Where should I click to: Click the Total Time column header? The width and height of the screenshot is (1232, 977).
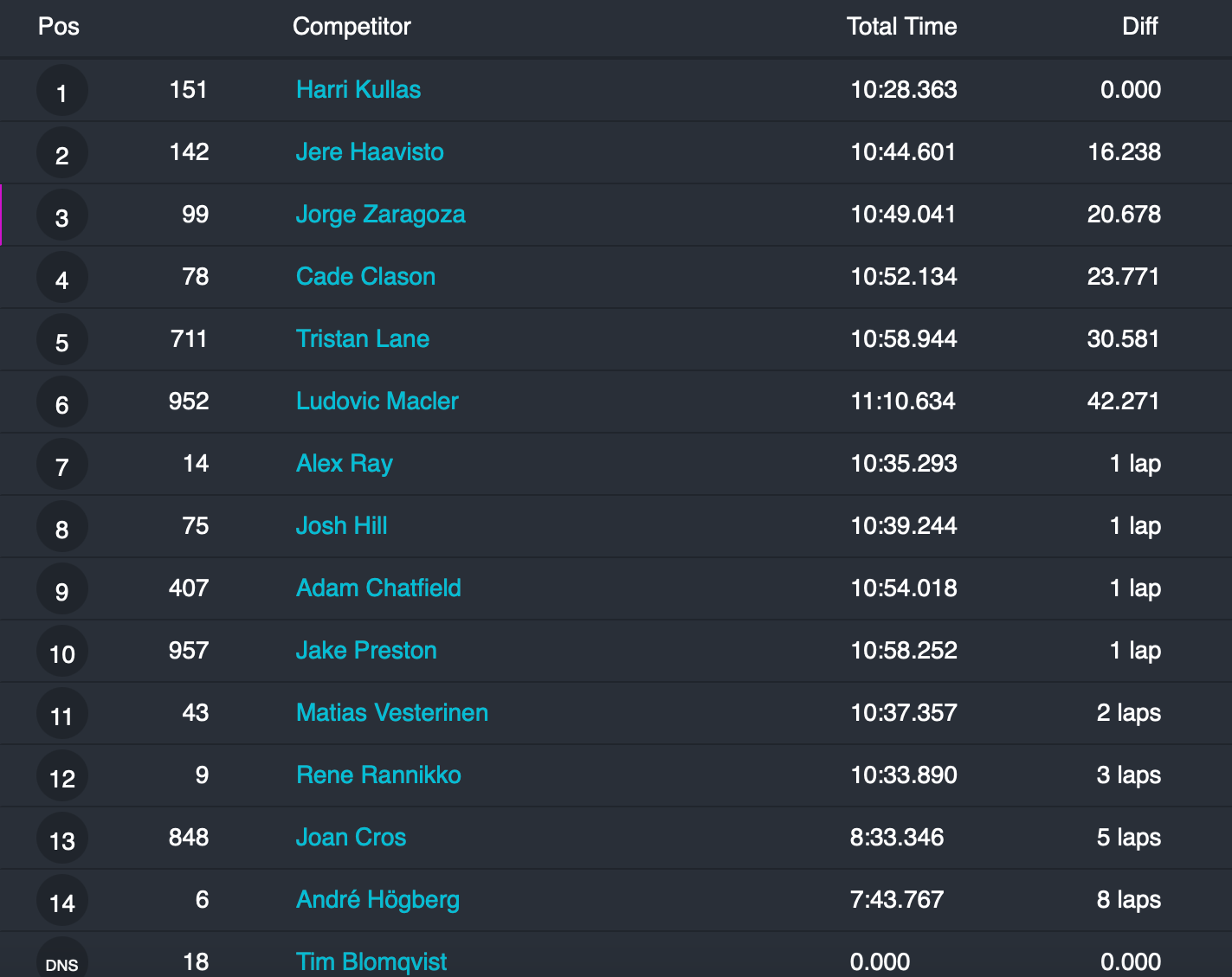tap(901, 27)
